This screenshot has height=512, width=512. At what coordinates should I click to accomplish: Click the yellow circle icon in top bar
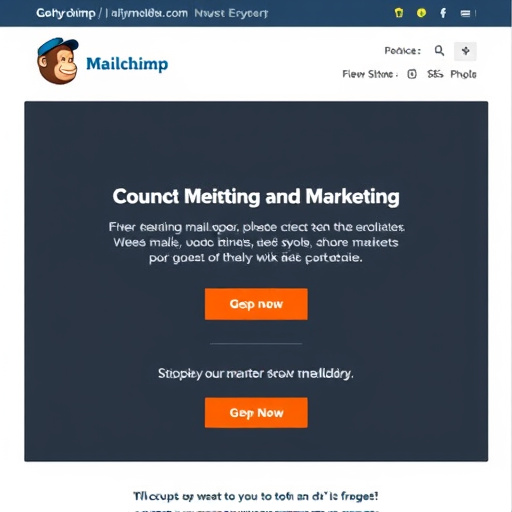click(x=421, y=13)
